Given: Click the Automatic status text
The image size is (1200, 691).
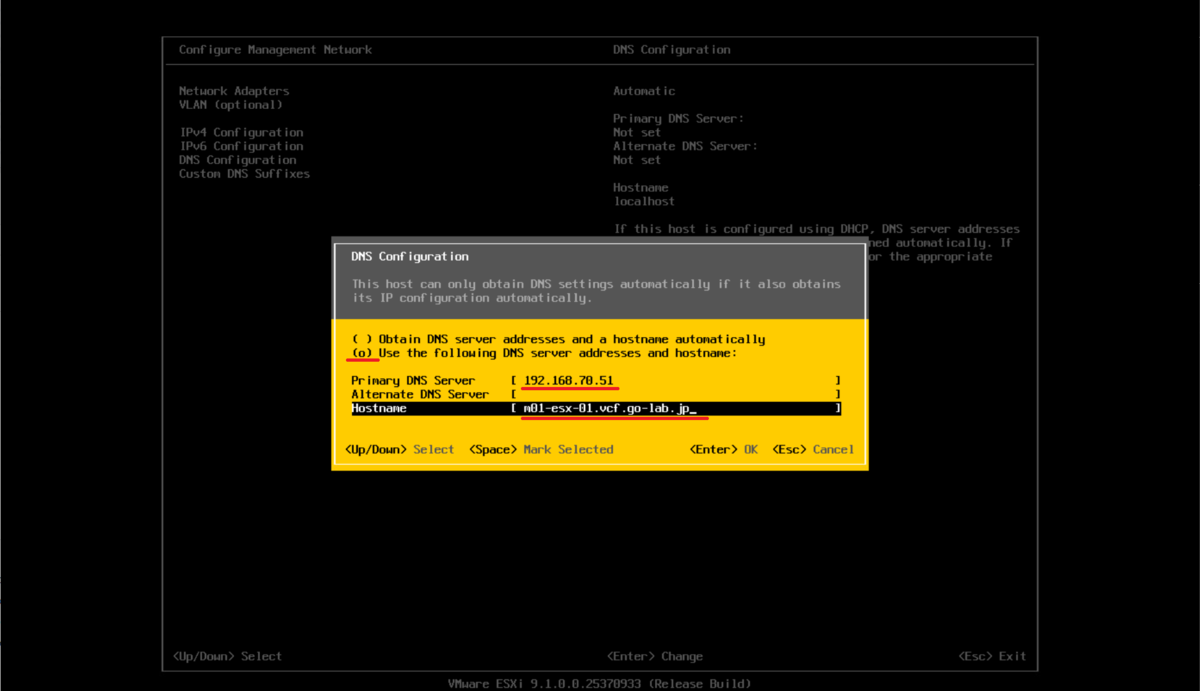Looking at the screenshot, I should (x=644, y=91).
